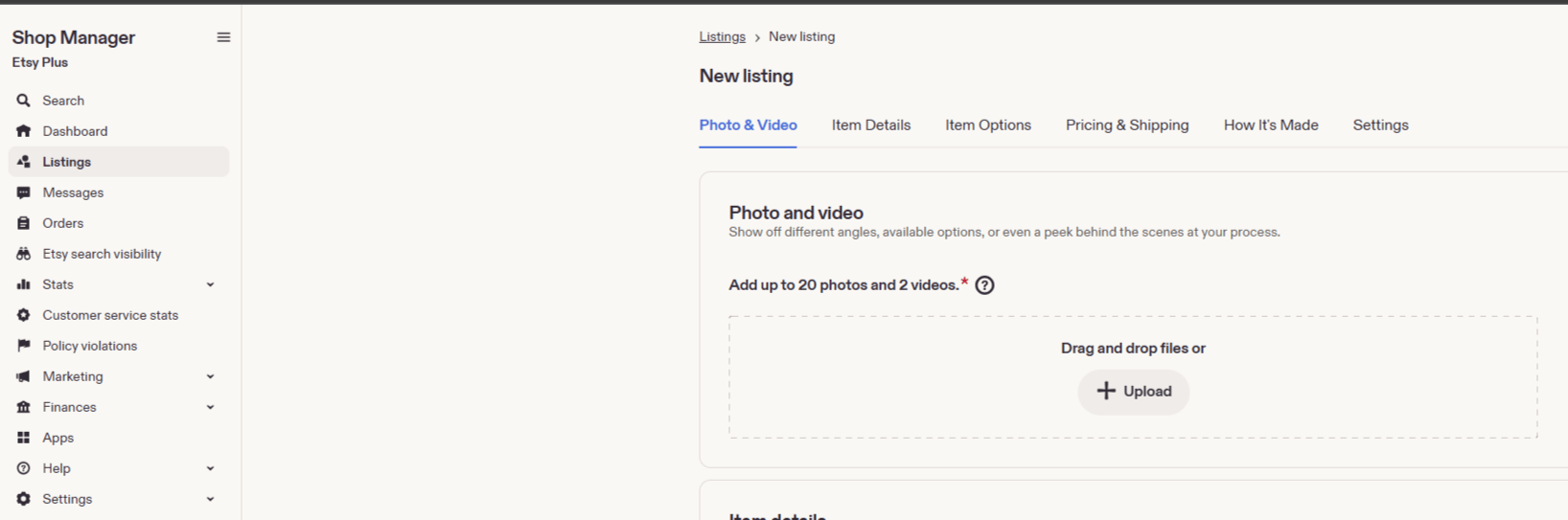This screenshot has width=1568, height=520.
Task: Click the Drag and drop files area
Action: (1133, 377)
